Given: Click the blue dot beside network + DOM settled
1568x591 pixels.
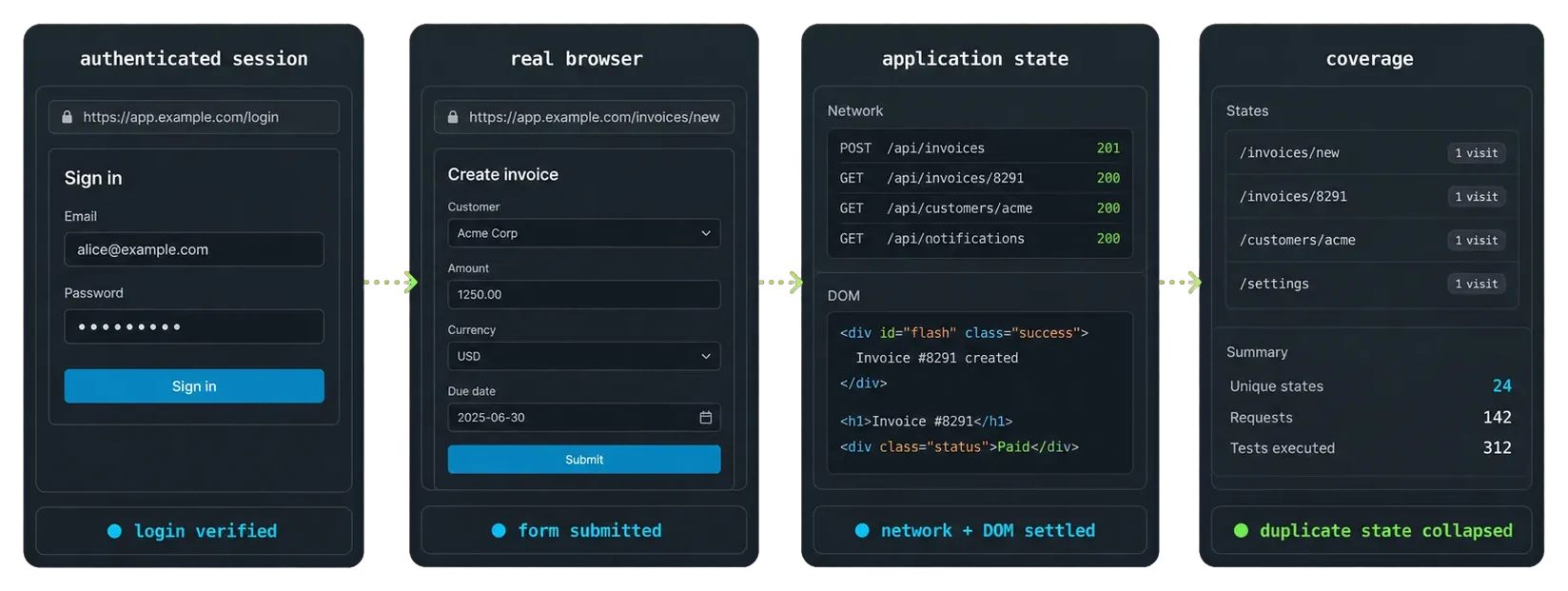Looking at the screenshot, I should tap(862, 531).
